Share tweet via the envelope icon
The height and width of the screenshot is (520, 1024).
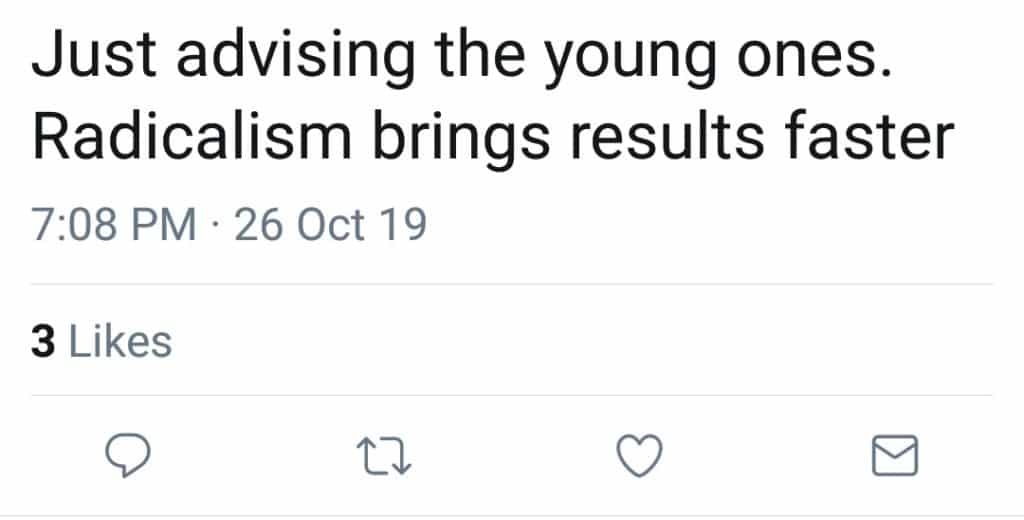click(894, 457)
